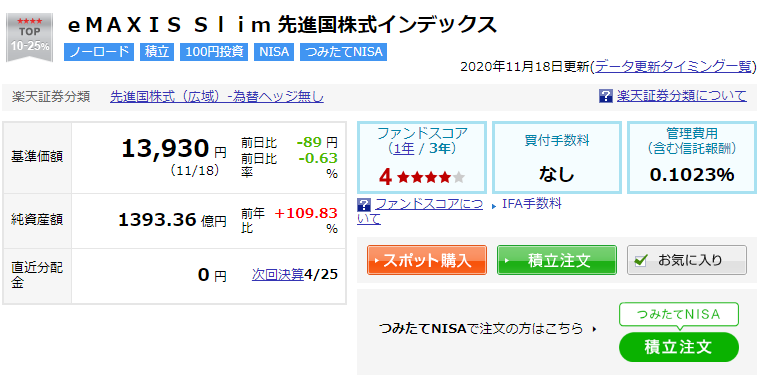Click the rounded つみたてNISA 積立注文 button

679,347
